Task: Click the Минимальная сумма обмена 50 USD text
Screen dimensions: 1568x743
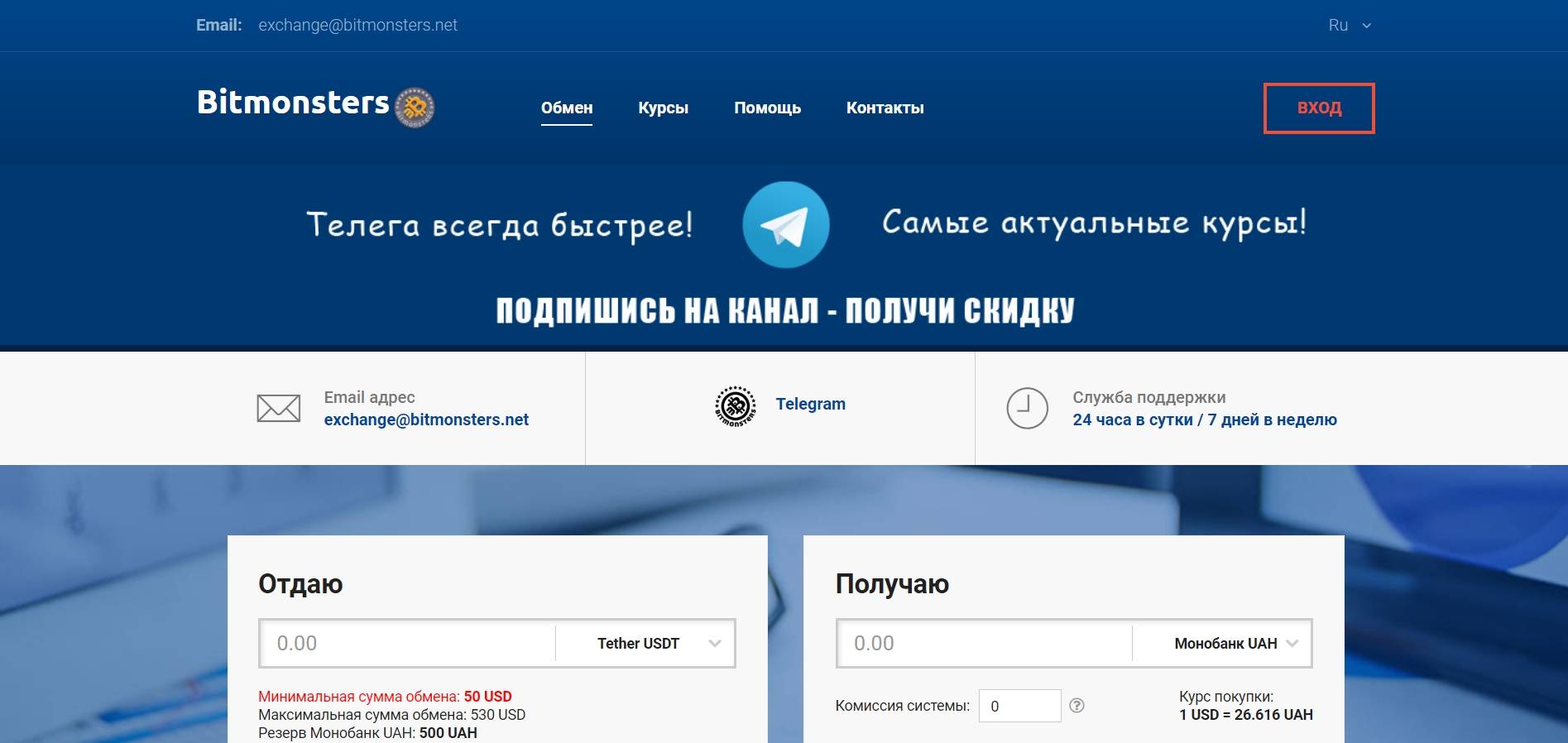Action: tap(385, 697)
